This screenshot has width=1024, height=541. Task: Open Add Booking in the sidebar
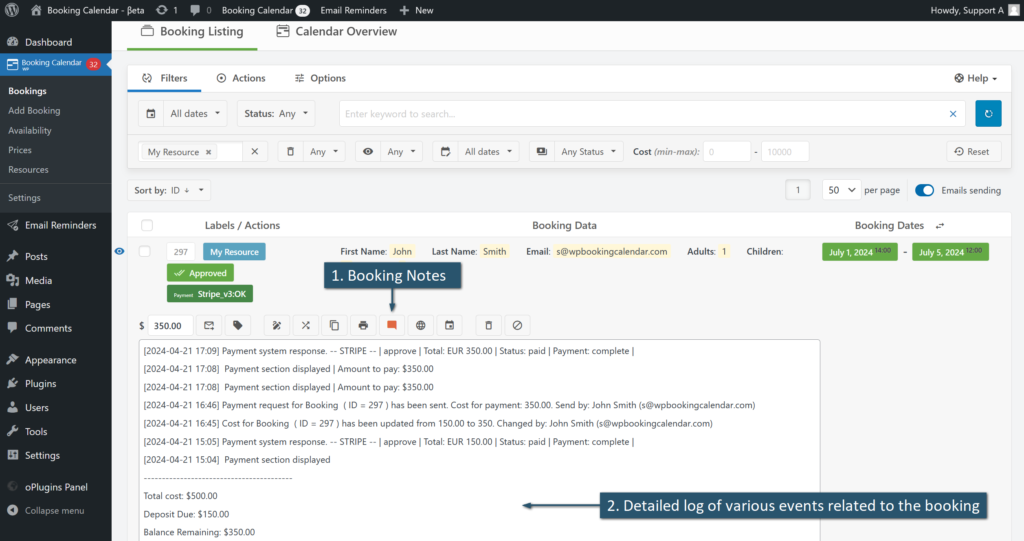pyautogui.click(x=34, y=111)
